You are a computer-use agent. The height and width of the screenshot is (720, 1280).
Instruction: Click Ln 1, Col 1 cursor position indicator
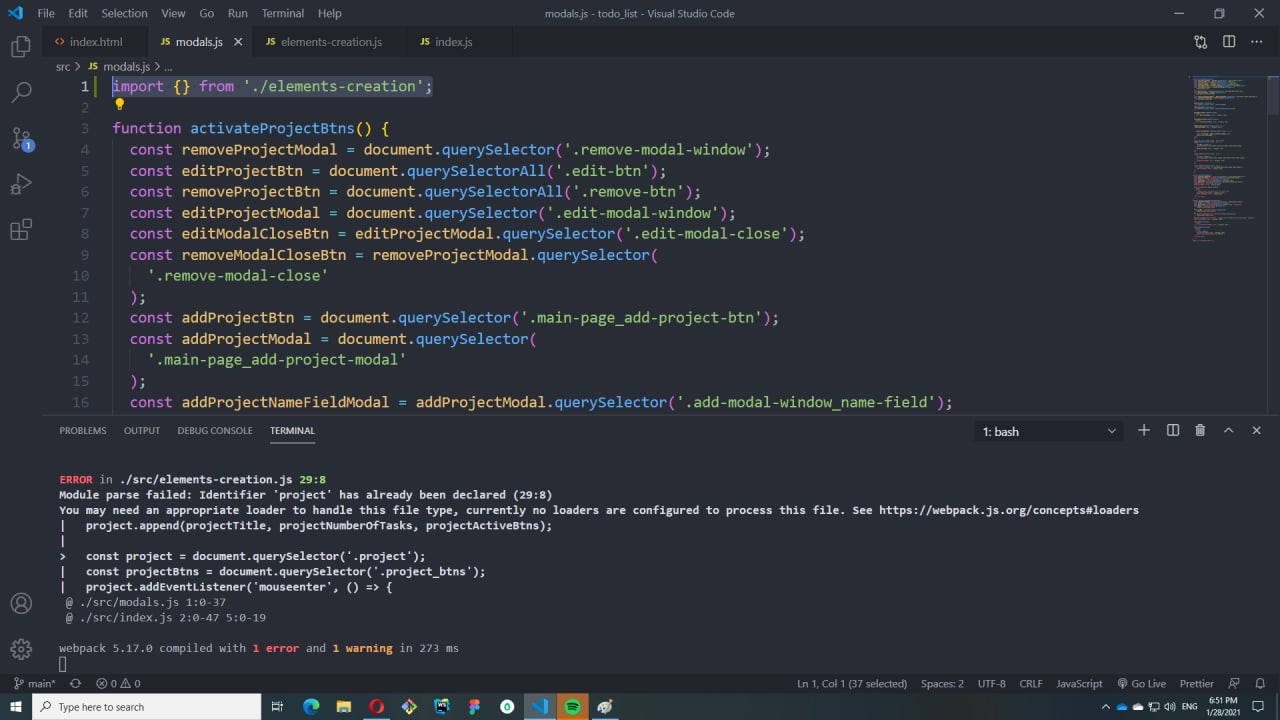852,683
